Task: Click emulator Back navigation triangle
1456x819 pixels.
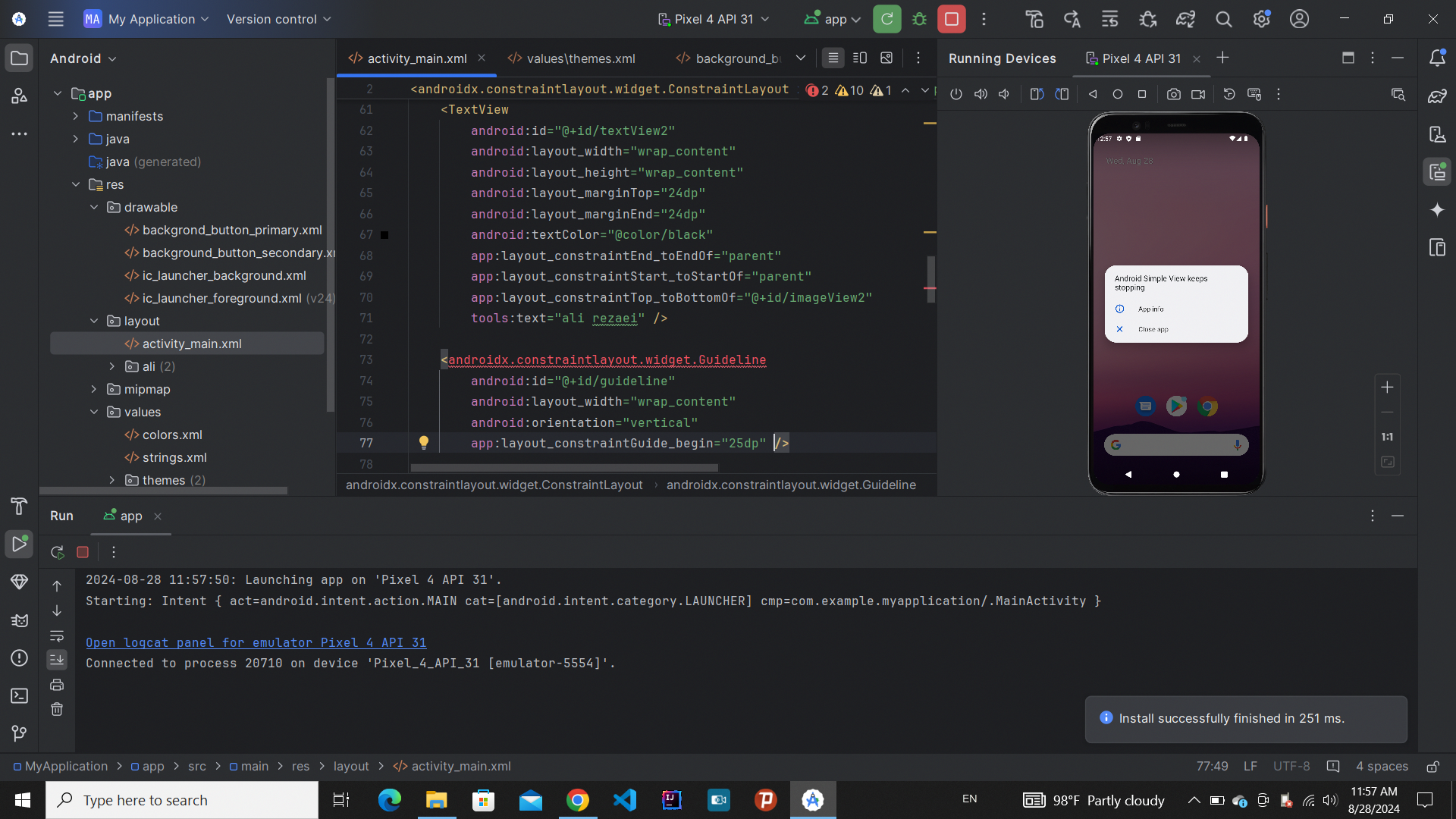Action: coord(1093,94)
